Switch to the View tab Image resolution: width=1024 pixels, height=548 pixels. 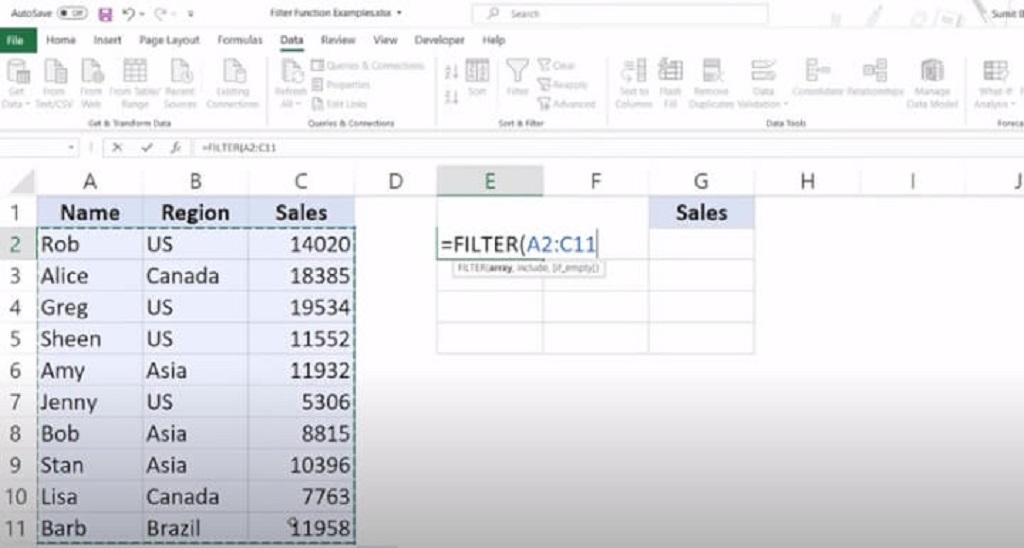pos(385,40)
